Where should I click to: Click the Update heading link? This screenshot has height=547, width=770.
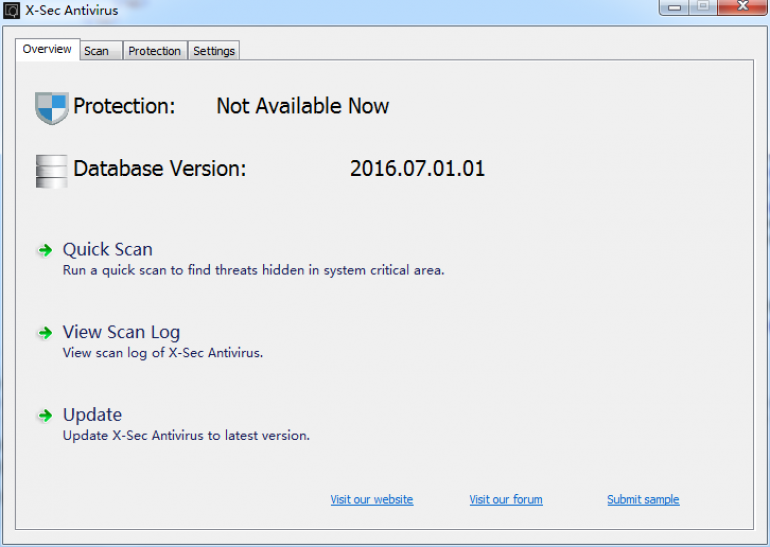(x=92, y=415)
